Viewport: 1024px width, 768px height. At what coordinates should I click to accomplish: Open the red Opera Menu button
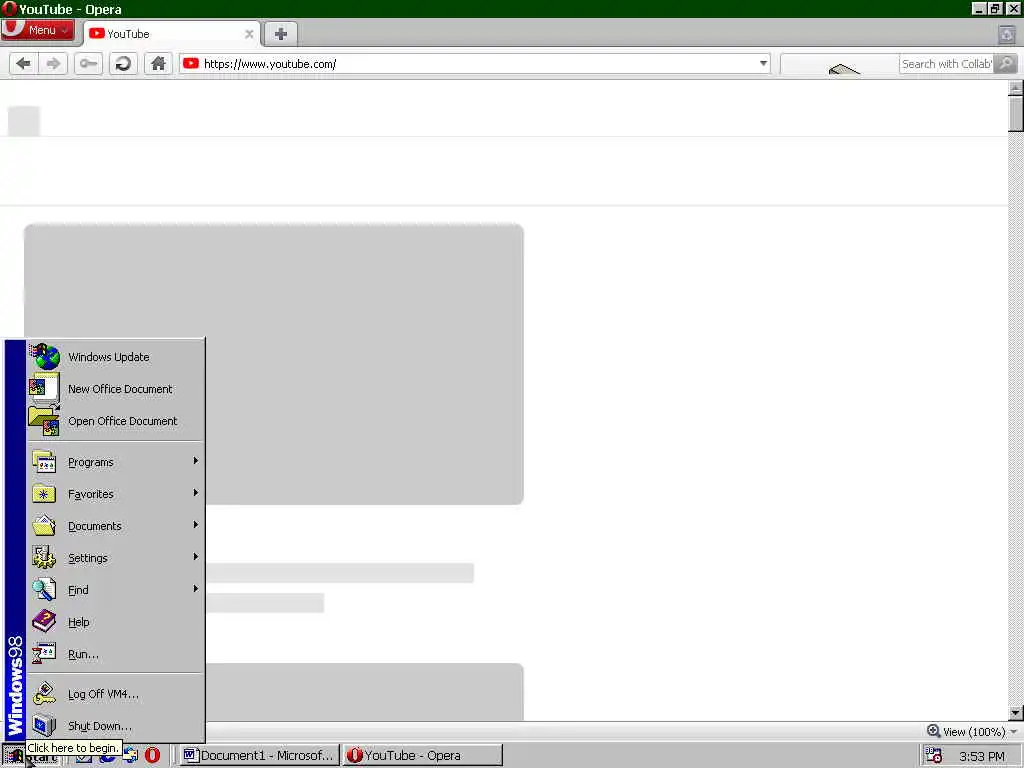(37, 30)
